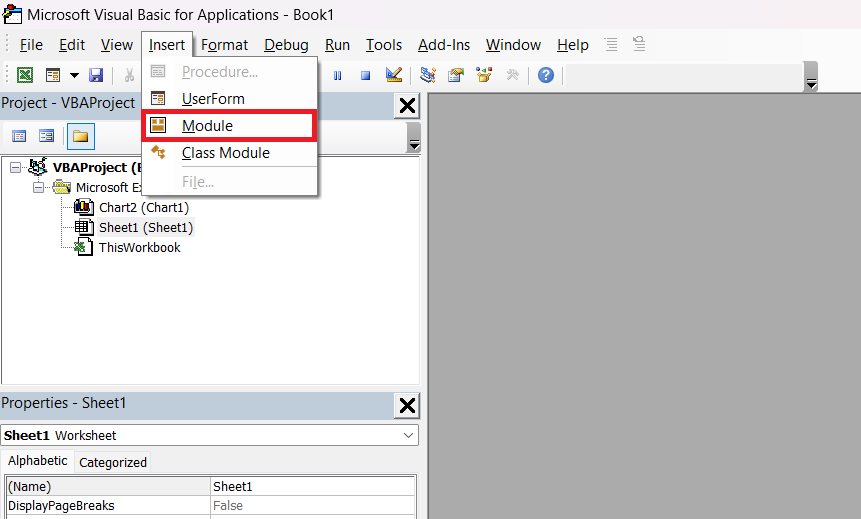
Task: Click the Module icon in Insert menu
Action: 158,125
